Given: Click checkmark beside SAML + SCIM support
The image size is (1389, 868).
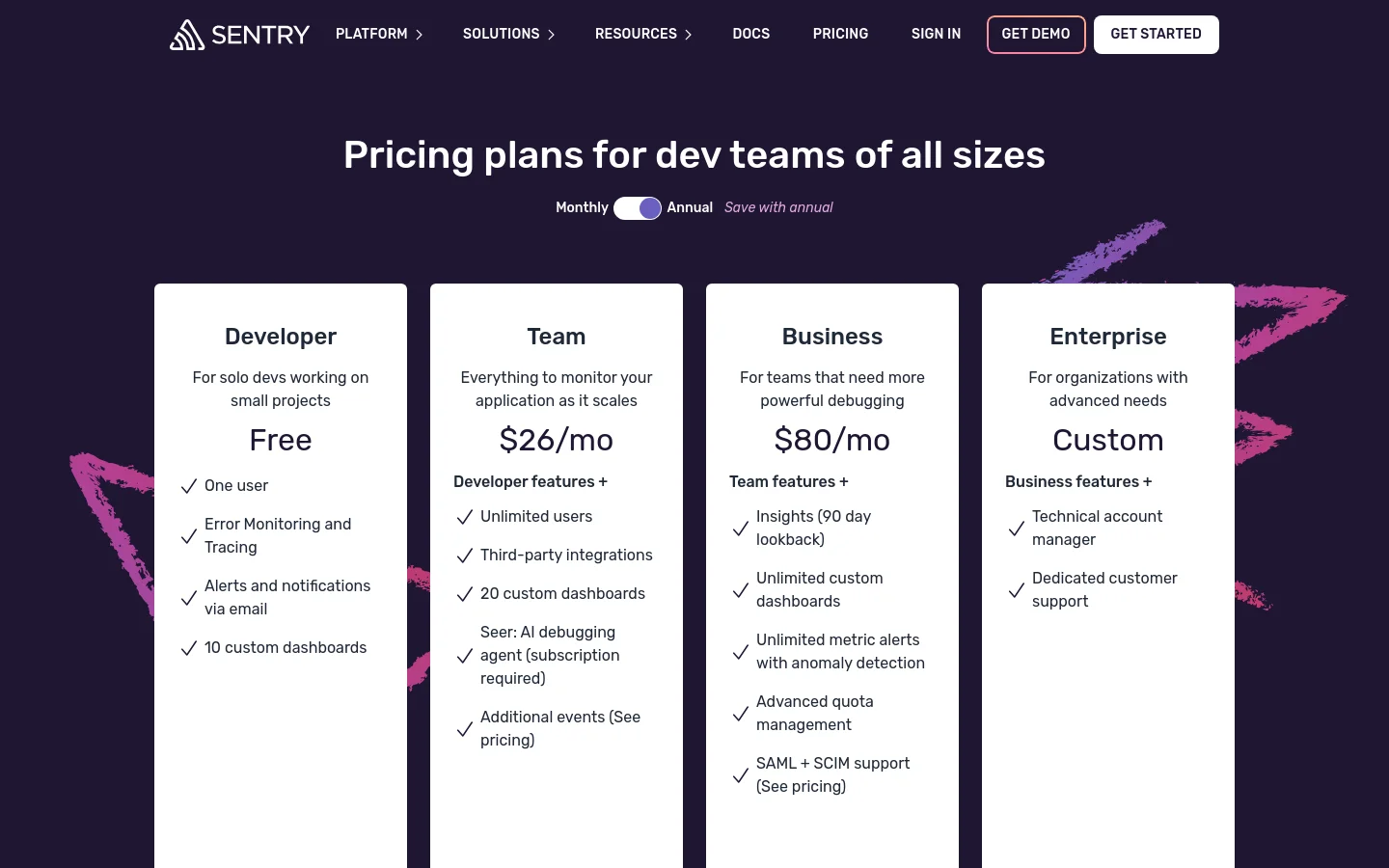Looking at the screenshot, I should click(x=741, y=775).
